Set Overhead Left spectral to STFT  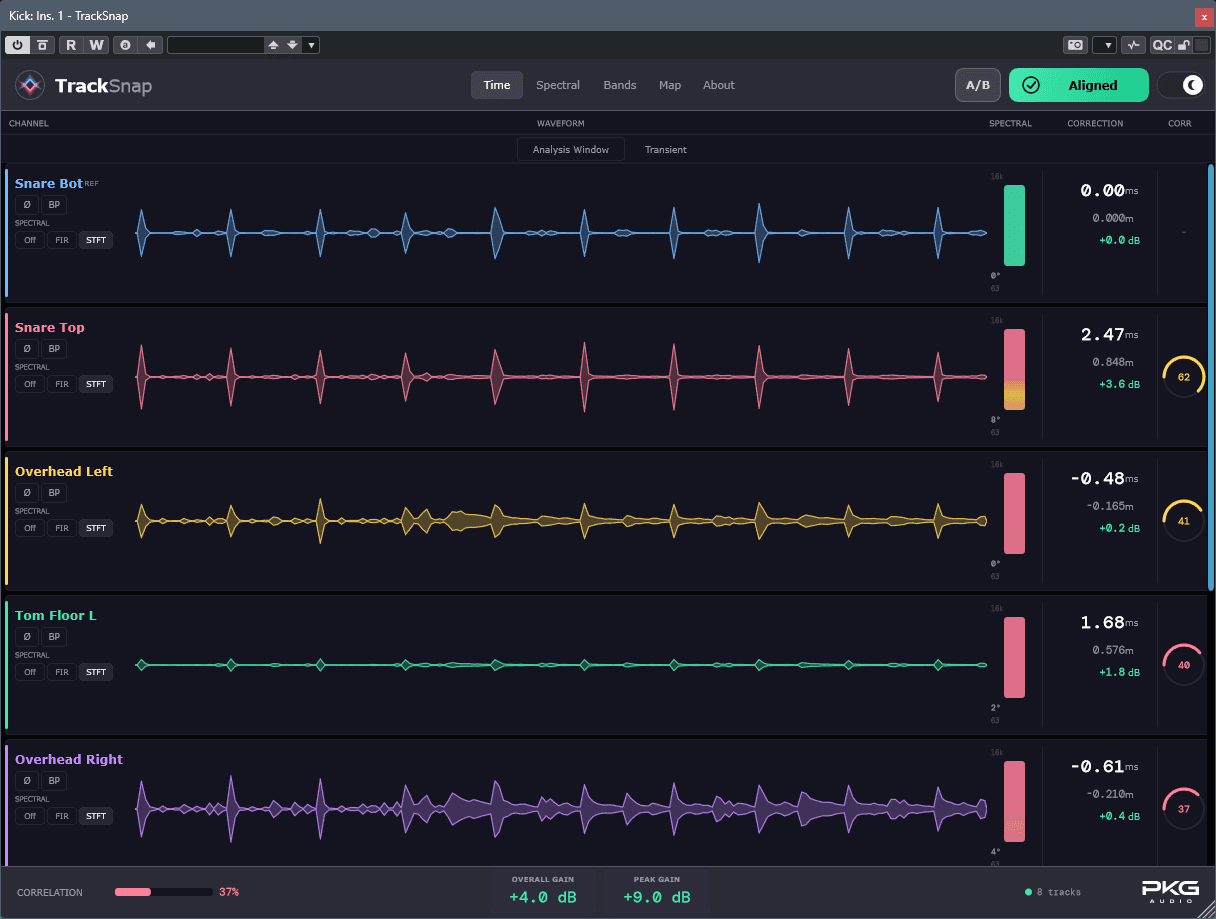click(96, 528)
